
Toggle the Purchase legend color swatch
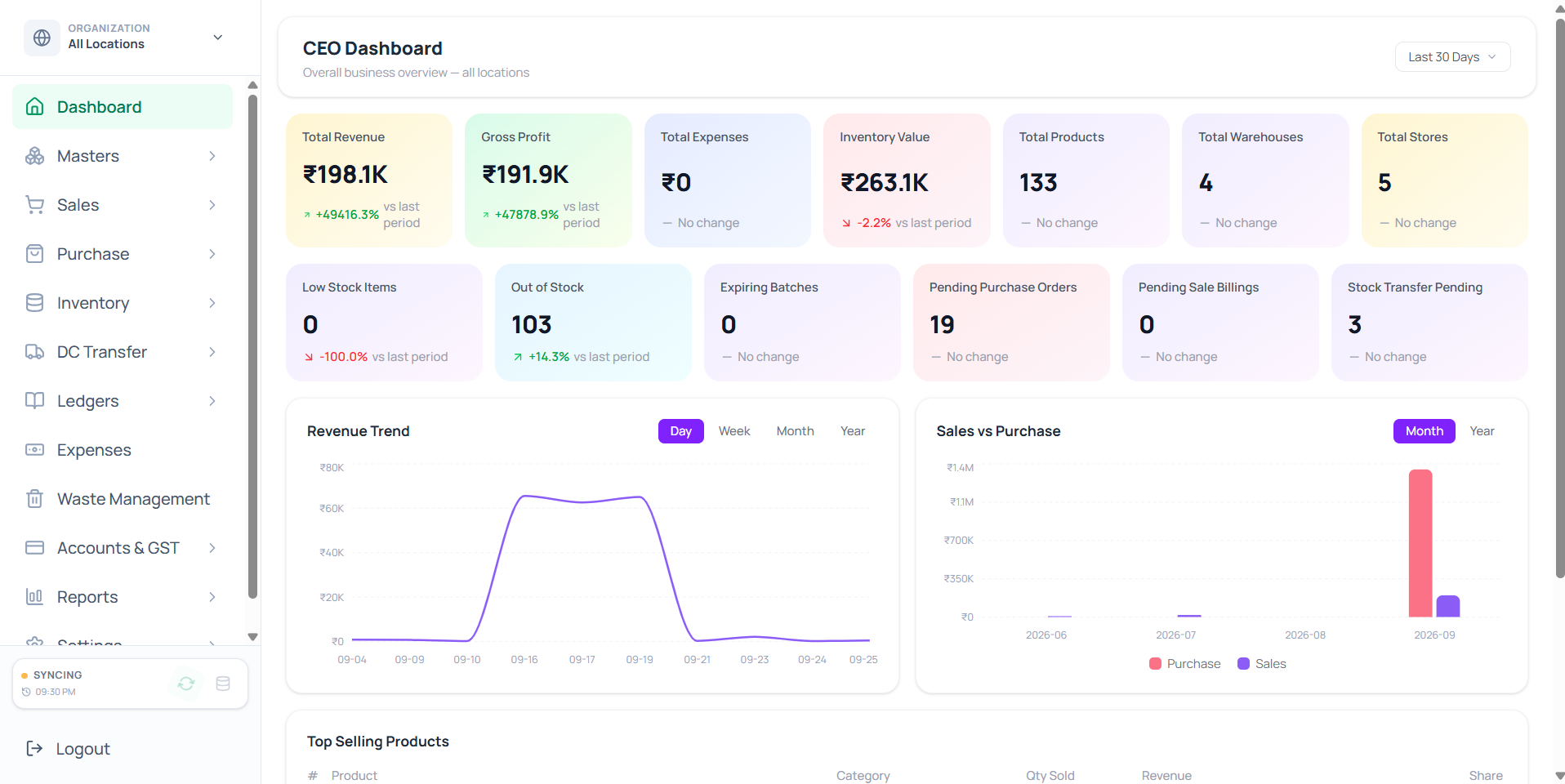(1155, 664)
